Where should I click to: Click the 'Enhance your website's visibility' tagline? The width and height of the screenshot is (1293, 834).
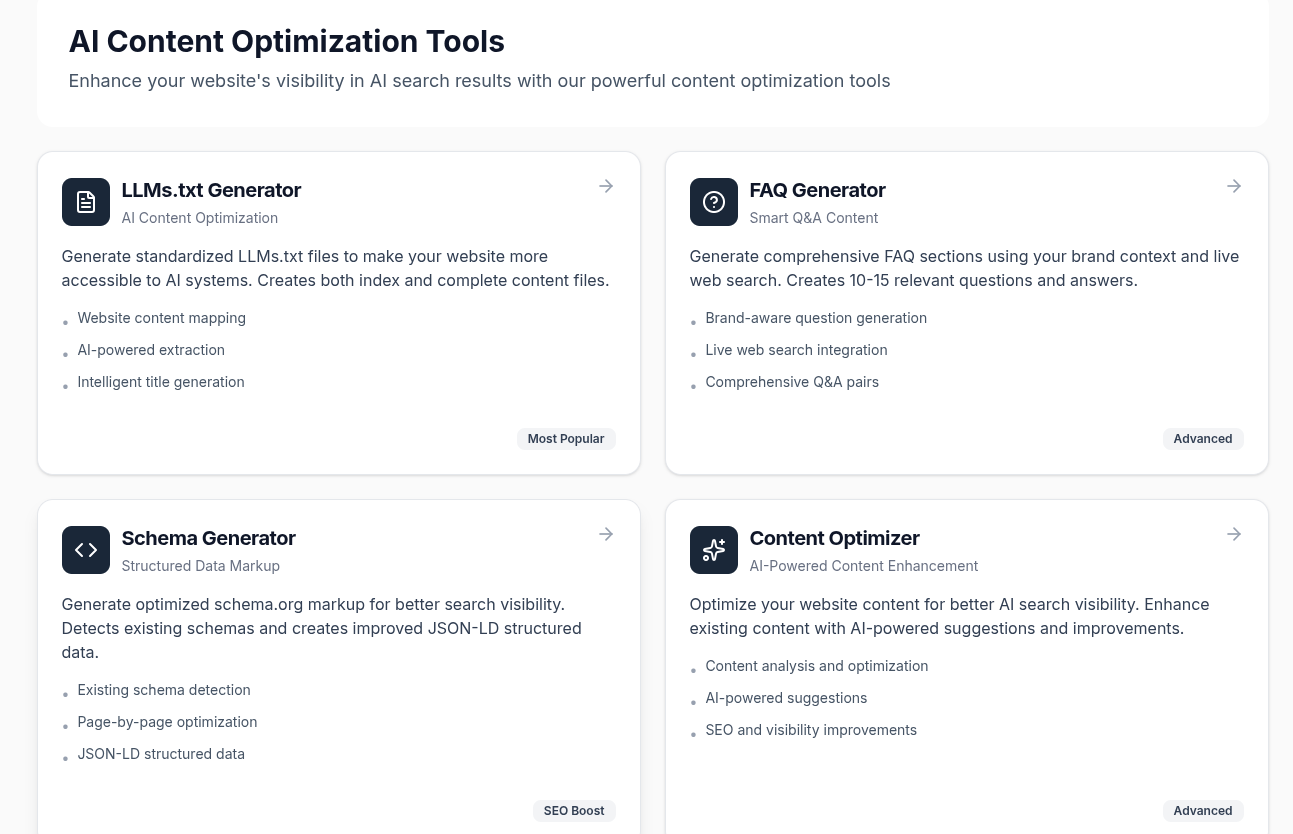pos(479,81)
